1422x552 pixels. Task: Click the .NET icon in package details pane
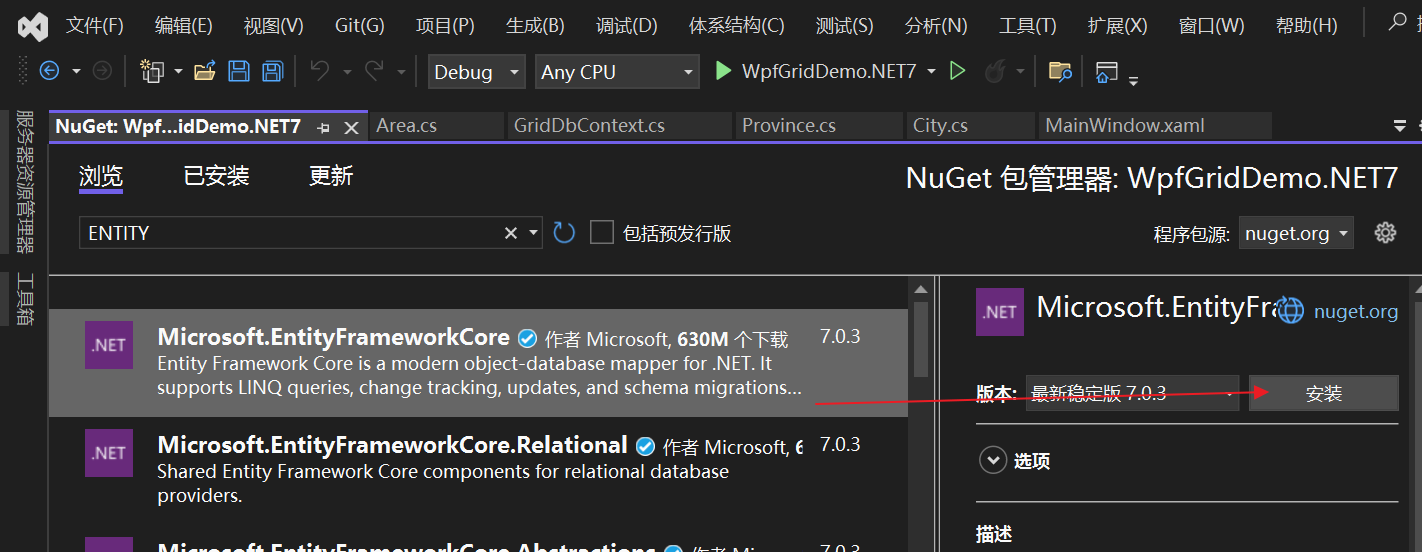click(x=1000, y=311)
